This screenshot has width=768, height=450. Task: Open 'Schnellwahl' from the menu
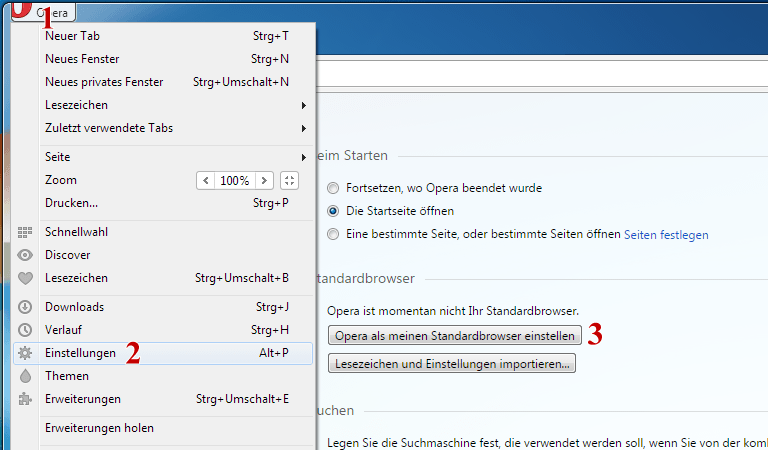click(x=163, y=232)
